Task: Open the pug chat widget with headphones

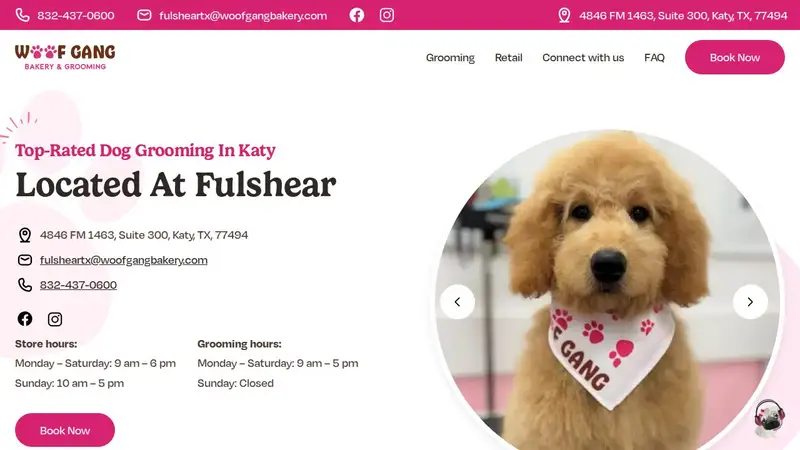Action: (x=769, y=418)
